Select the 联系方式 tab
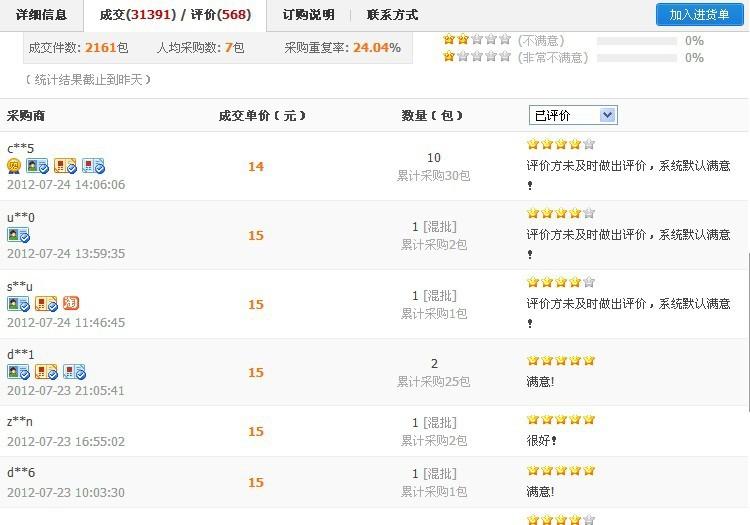 (x=392, y=15)
